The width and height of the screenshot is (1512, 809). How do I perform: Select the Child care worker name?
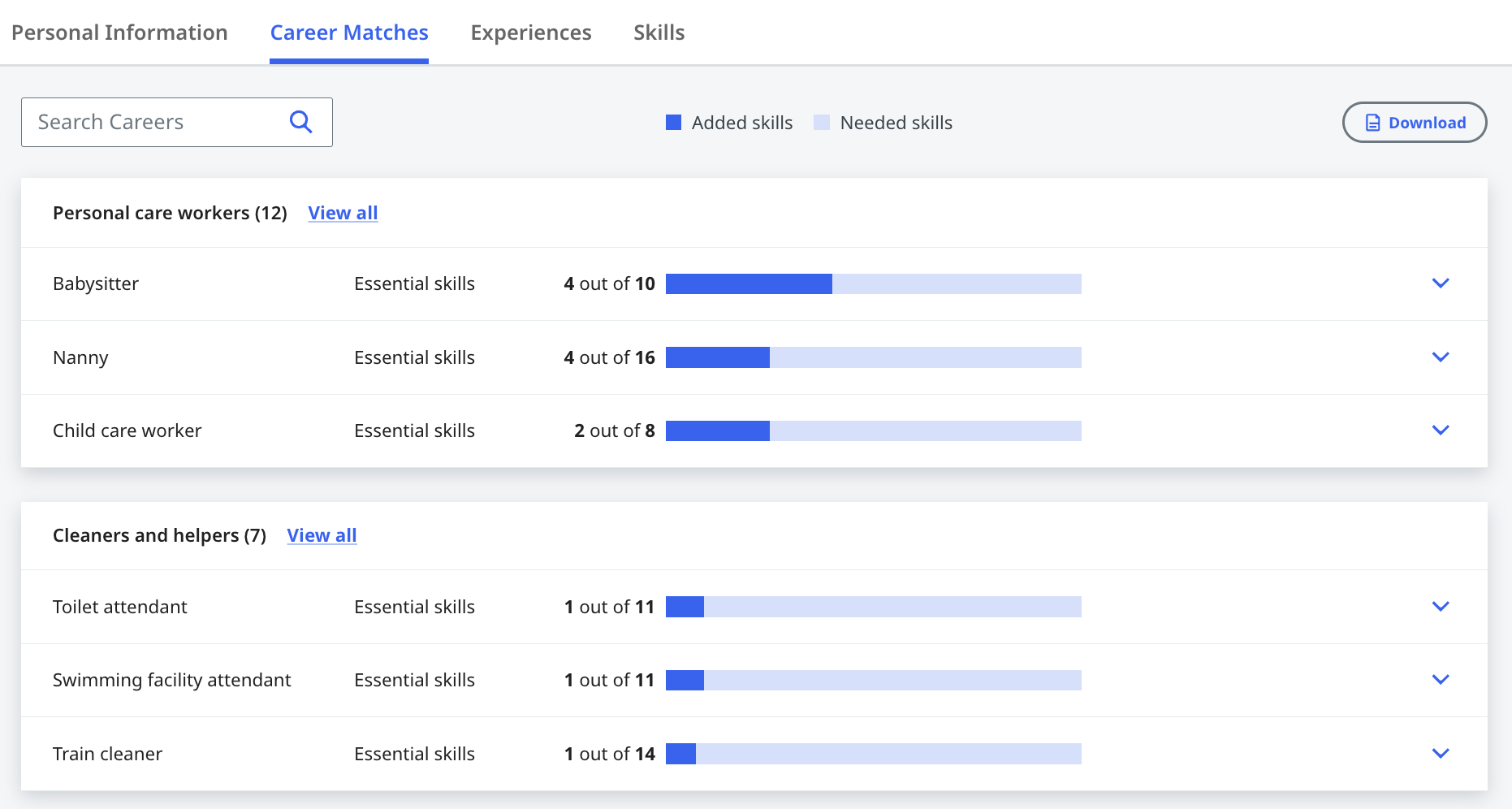click(x=127, y=430)
